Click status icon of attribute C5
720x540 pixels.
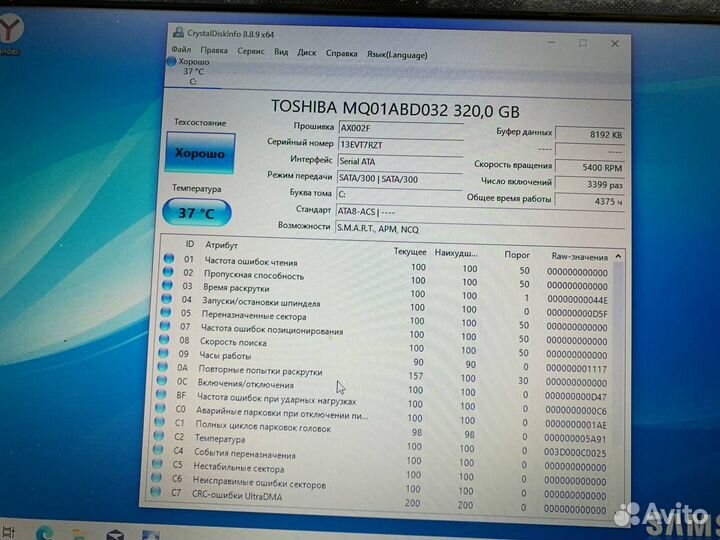157,464
